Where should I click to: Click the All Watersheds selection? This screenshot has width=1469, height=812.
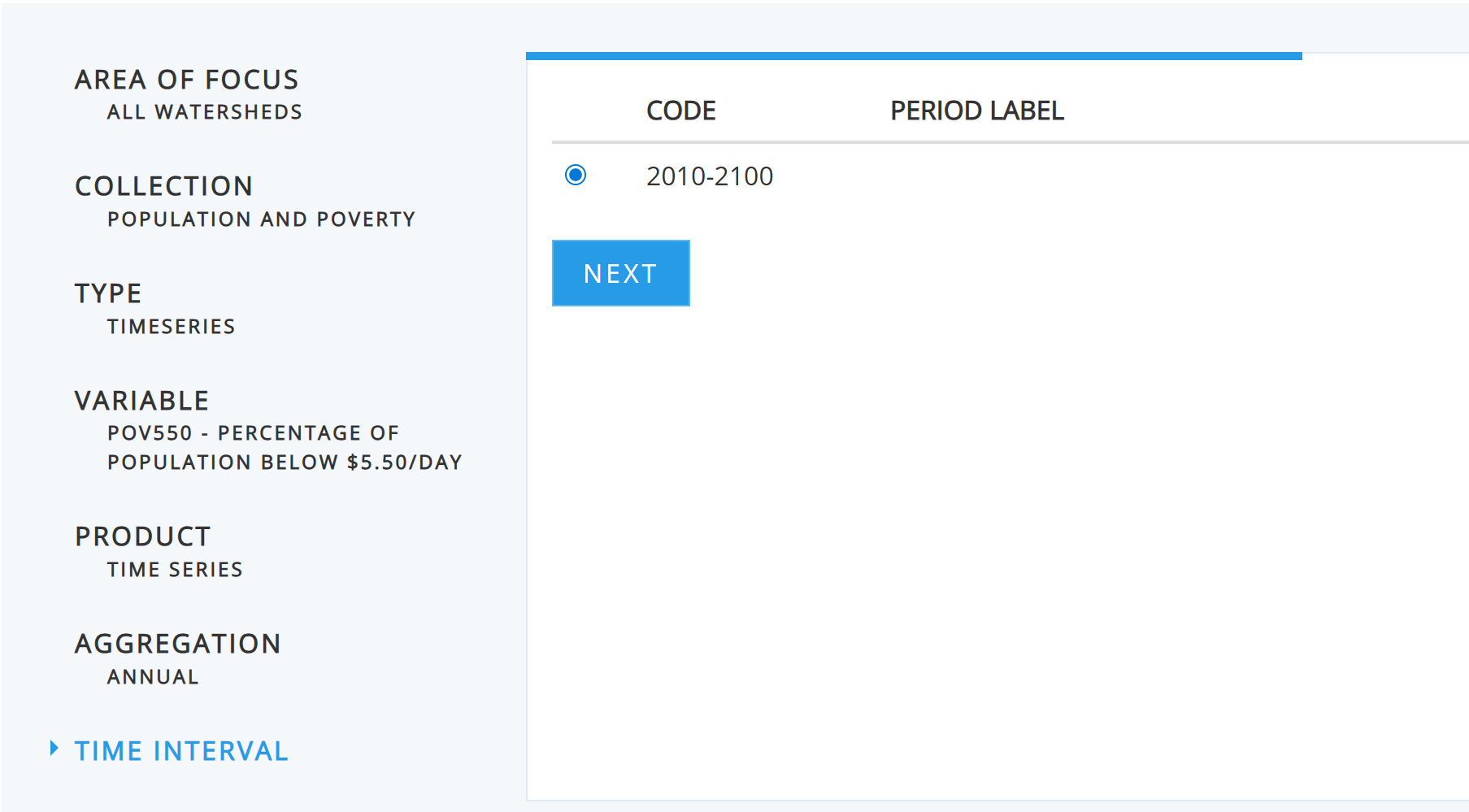(x=204, y=112)
